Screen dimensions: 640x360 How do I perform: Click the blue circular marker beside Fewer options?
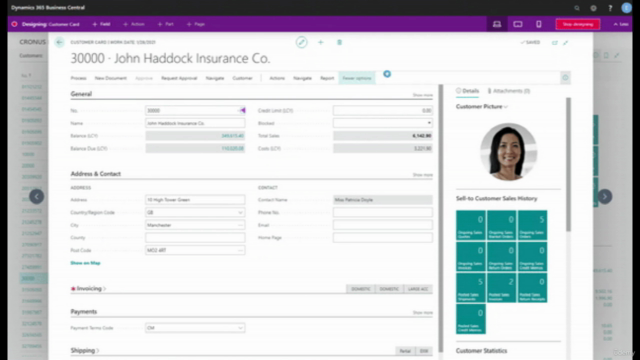tap(387, 74)
